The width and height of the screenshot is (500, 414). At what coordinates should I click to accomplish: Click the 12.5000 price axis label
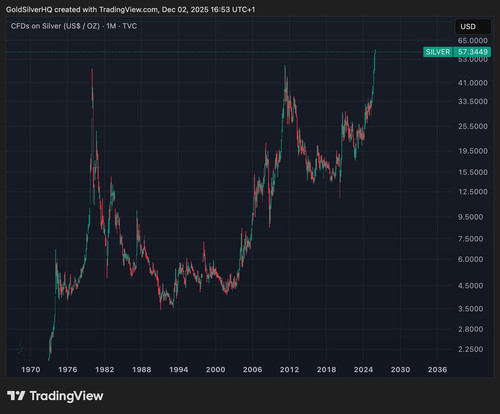[x=473, y=191]
